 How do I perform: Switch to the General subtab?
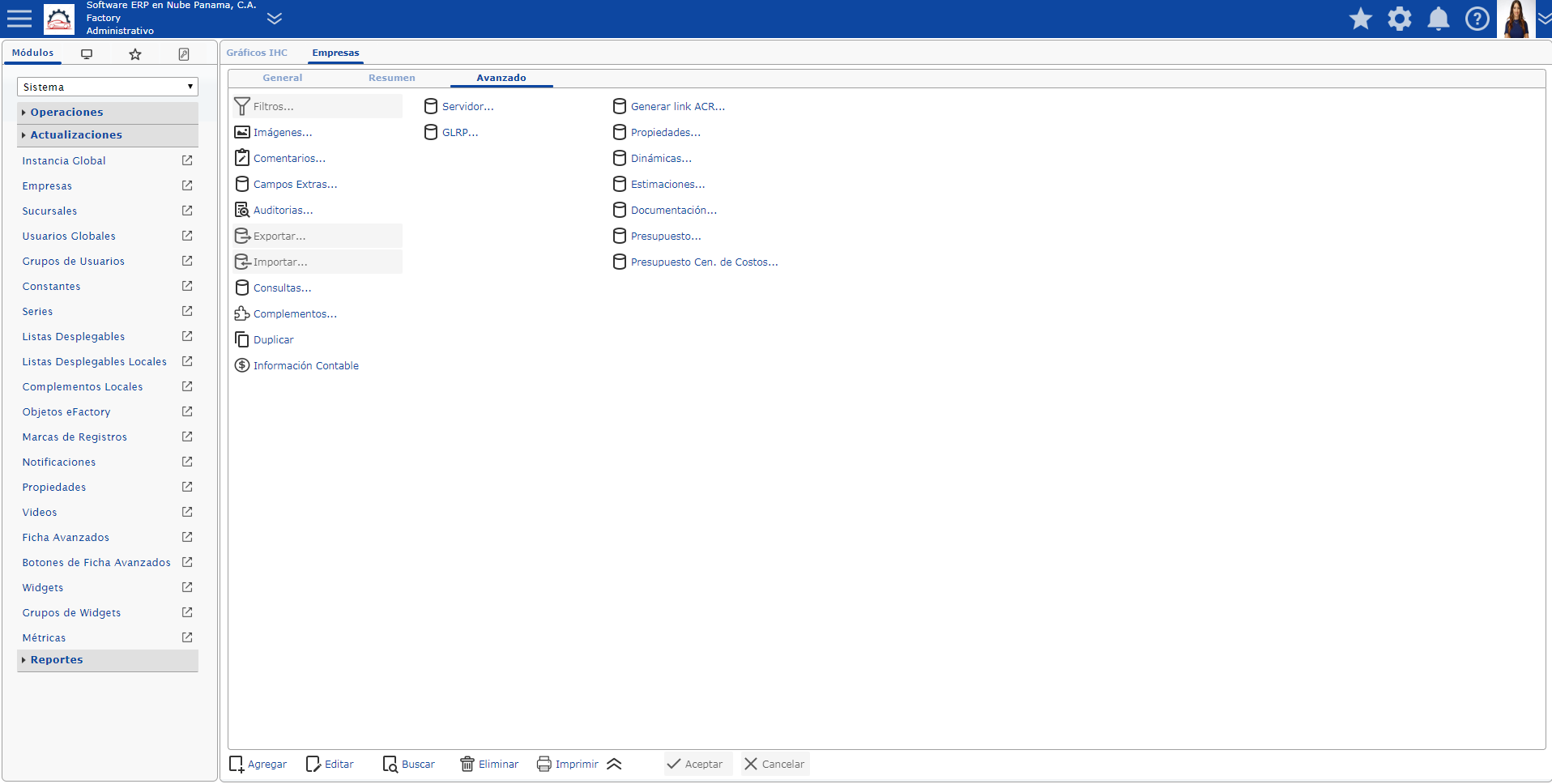(283, 78)
